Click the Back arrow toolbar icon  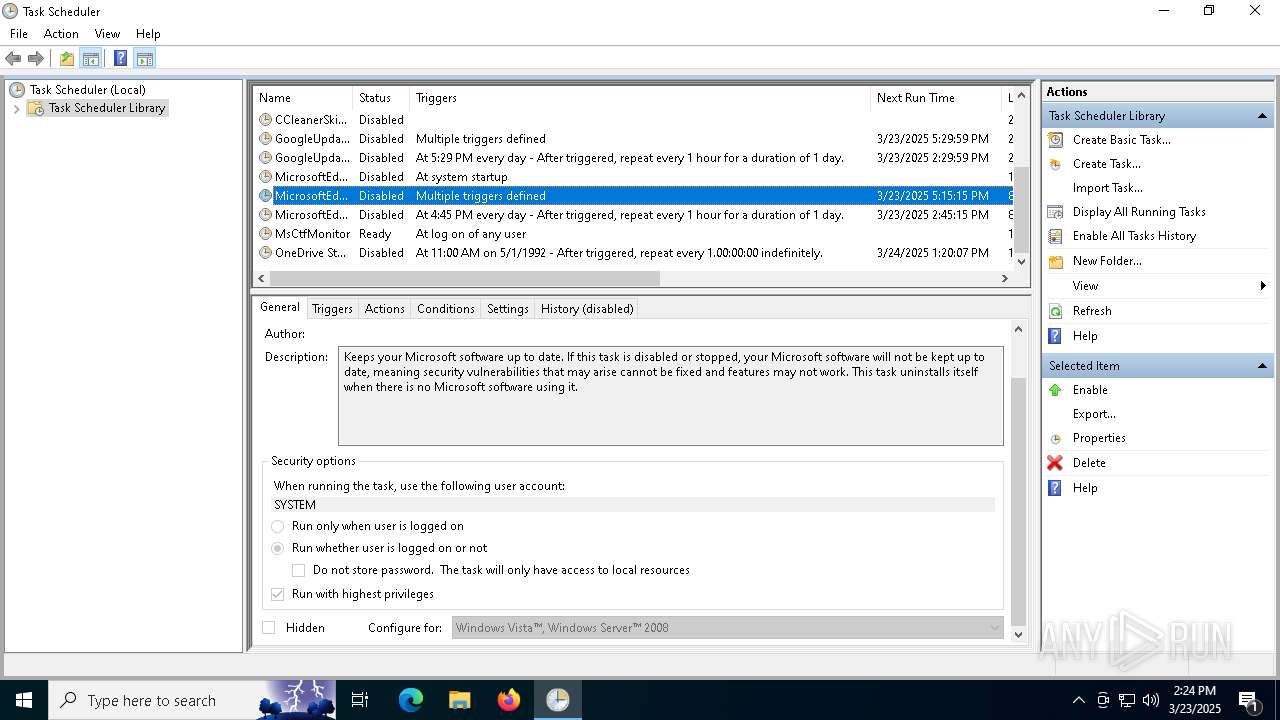click(x=13, y=59)
